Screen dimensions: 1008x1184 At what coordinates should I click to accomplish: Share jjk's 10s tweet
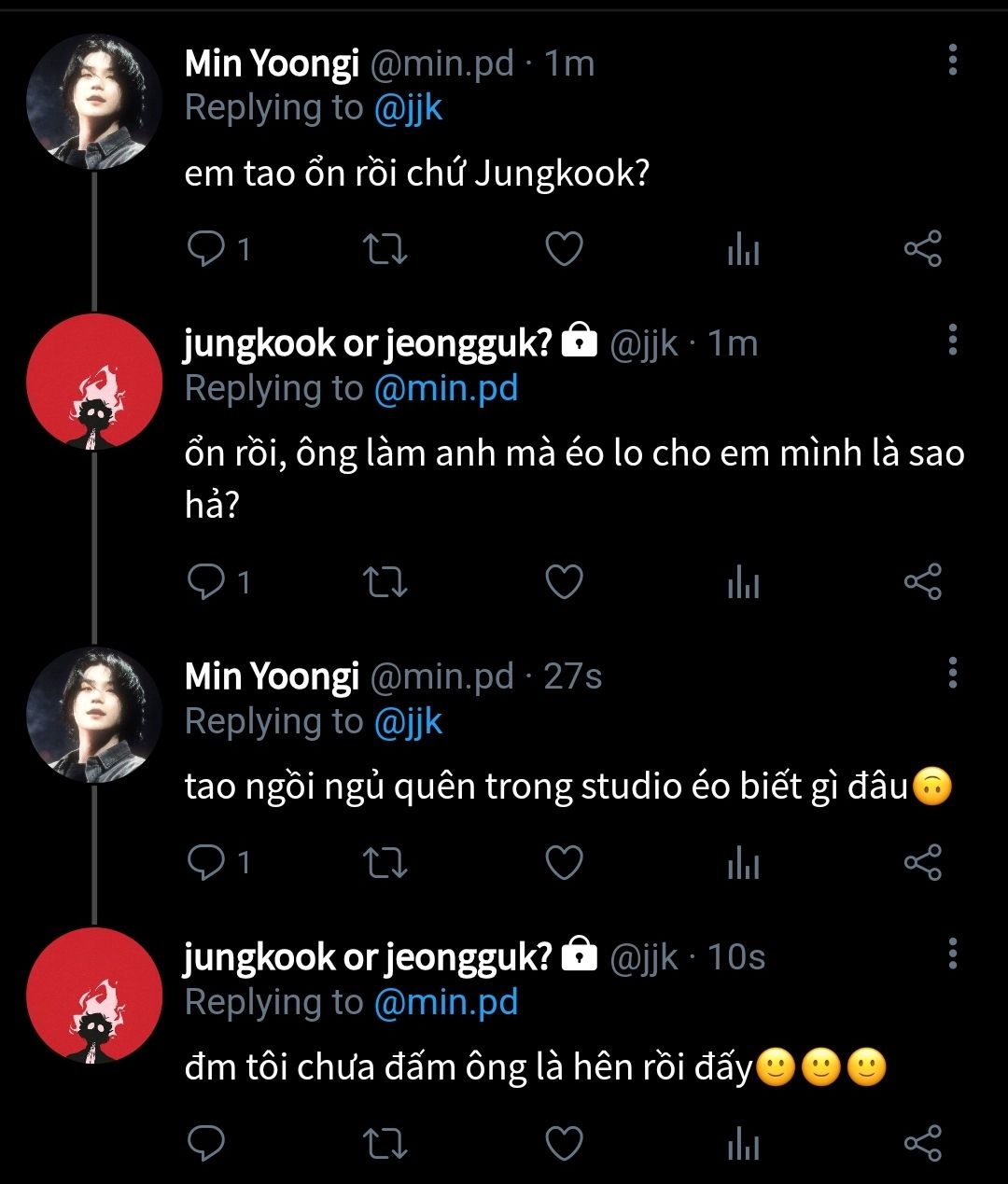coord(923,1142)
